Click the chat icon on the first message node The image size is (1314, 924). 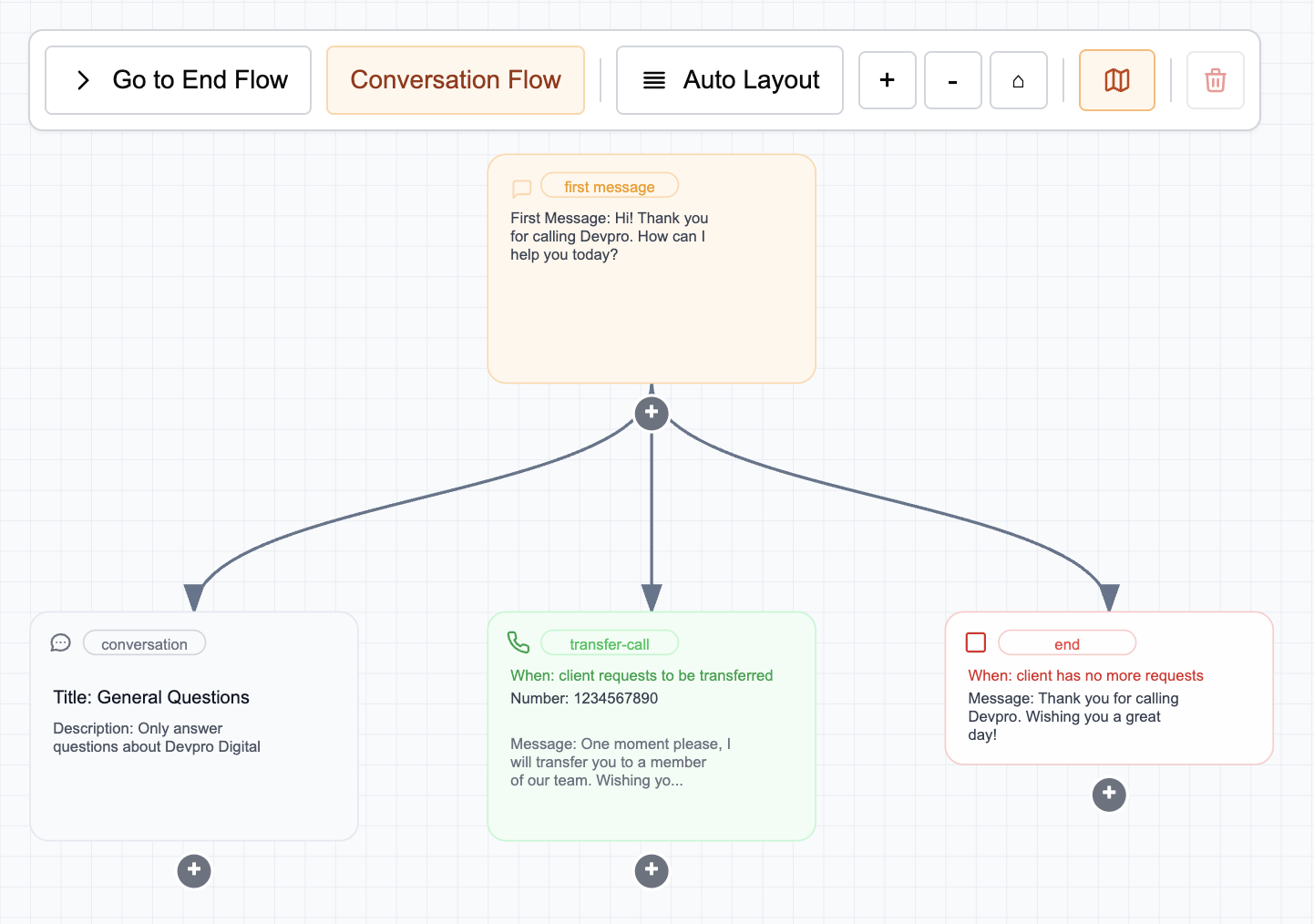point(521,189)
